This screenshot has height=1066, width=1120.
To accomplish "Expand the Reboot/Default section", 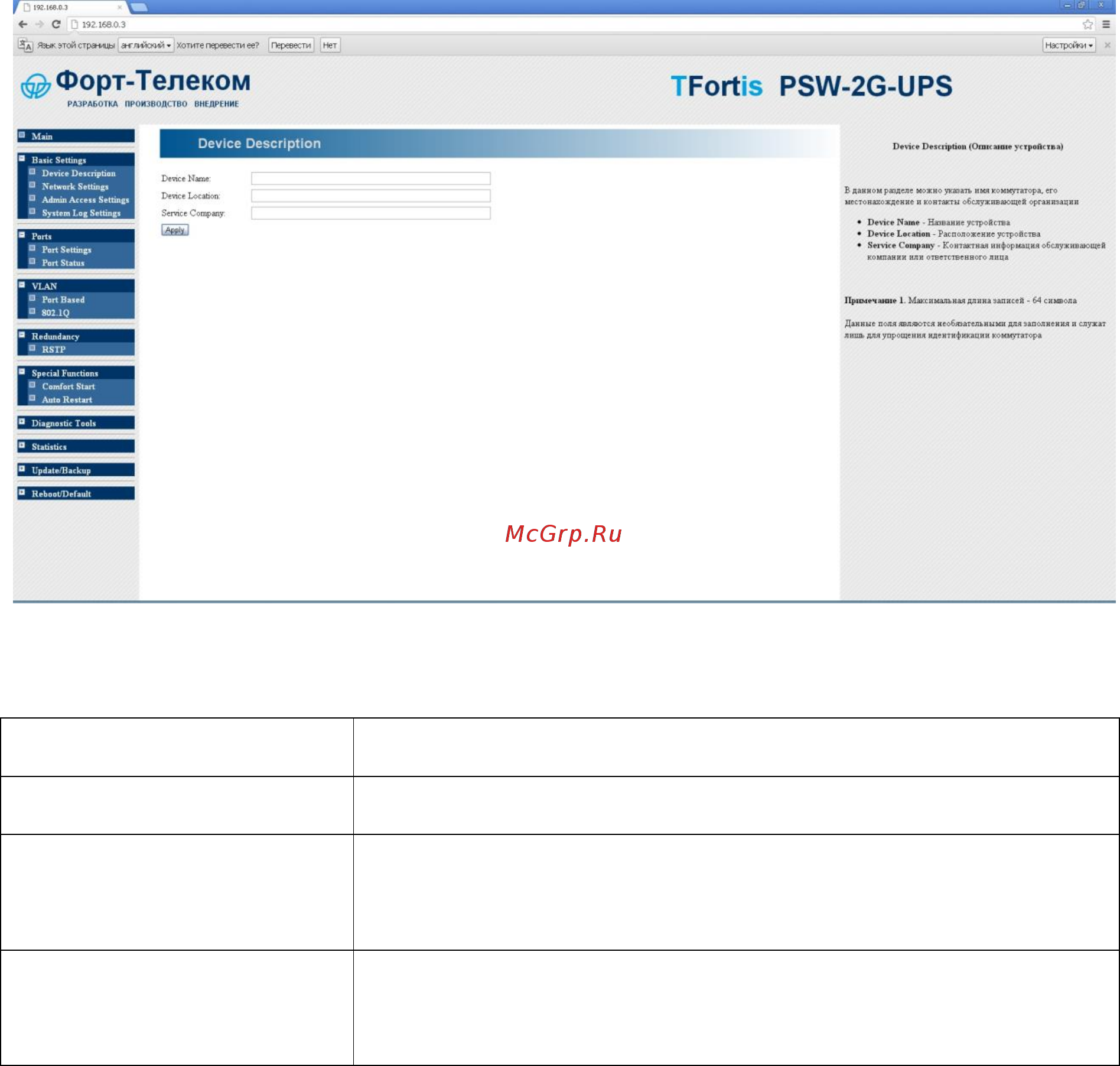I will (x=22, y=492).
